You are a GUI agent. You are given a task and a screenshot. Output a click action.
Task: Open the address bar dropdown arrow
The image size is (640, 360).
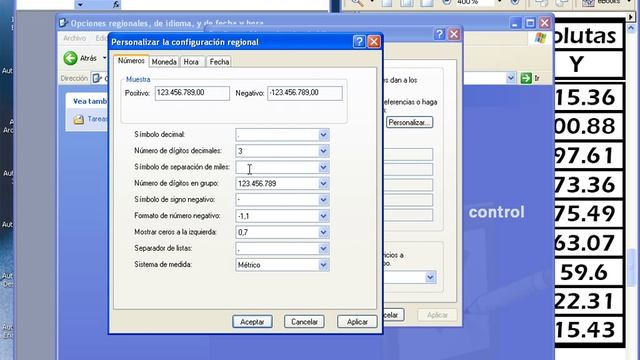[511, 78]
